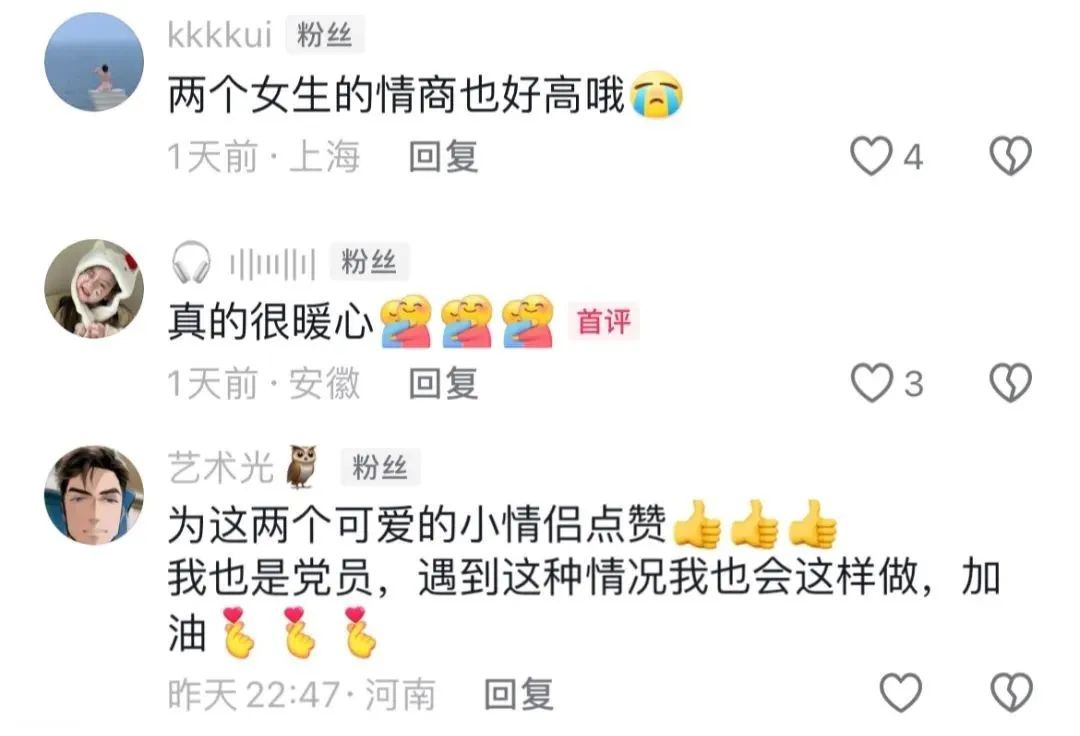Like kkkkui's comment with heart icon
Image resolution: width=1080 pixels, height=736 pixels.
[x=871, y=156]
